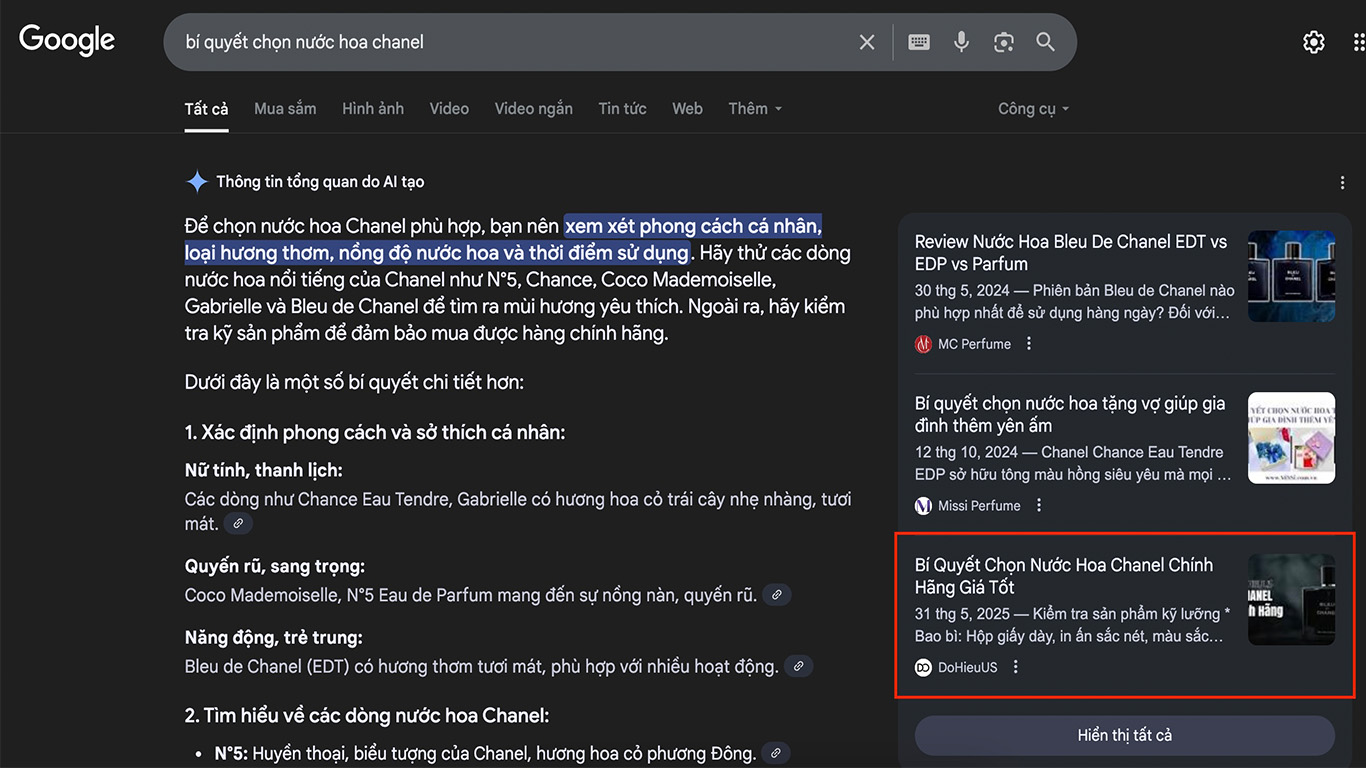Open Google apps grid
Viewport: 1366px width, 768px height.
1358,42
